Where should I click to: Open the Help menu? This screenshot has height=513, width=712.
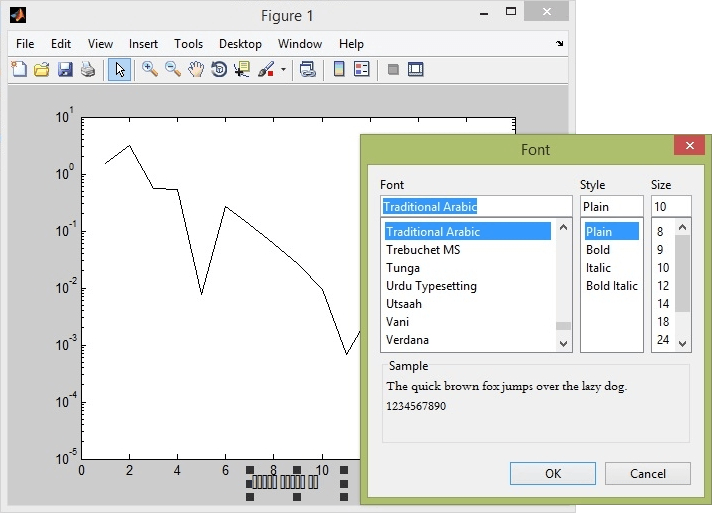point(351,44)
